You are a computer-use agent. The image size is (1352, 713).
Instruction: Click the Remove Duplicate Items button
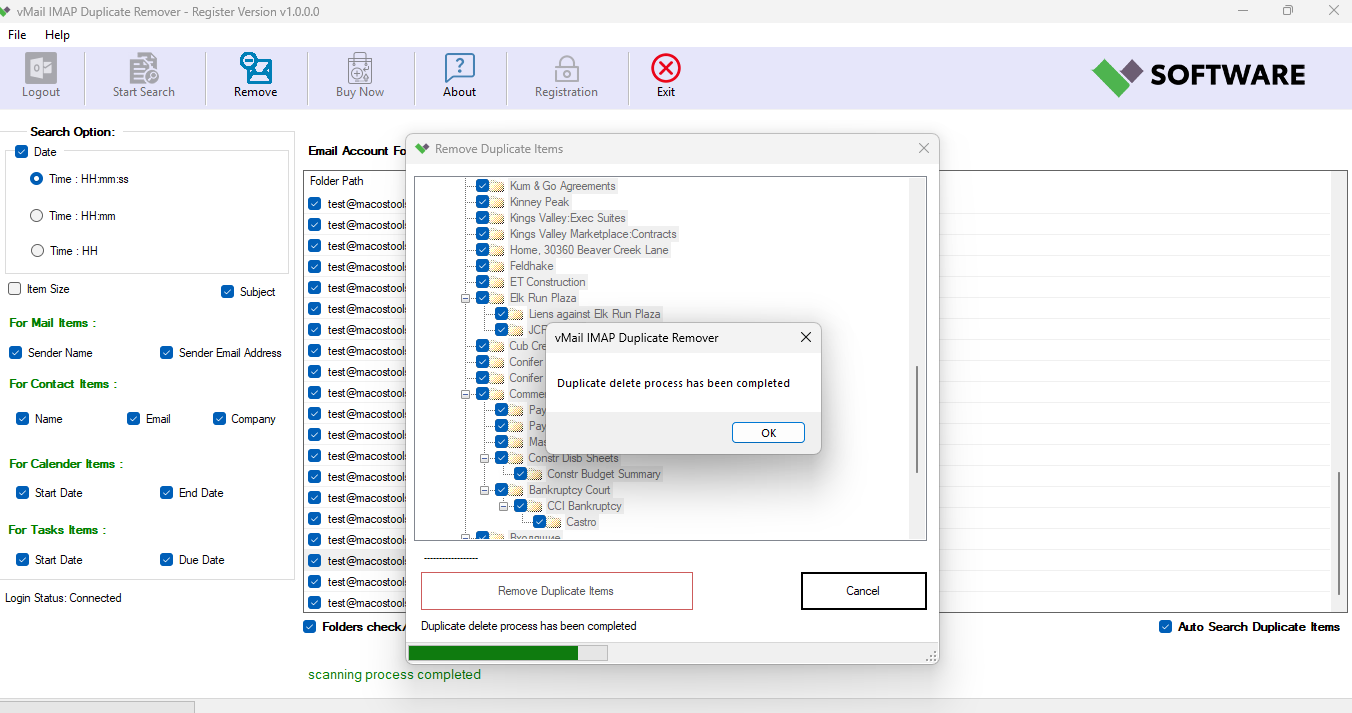[557, 591]
